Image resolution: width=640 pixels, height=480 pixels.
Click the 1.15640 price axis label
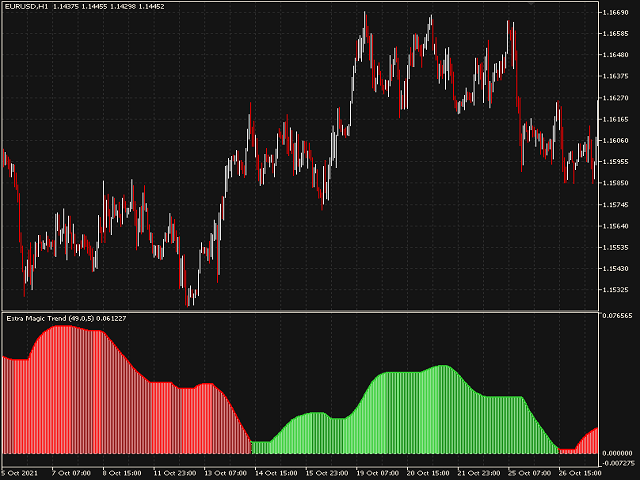pos(616,226)
